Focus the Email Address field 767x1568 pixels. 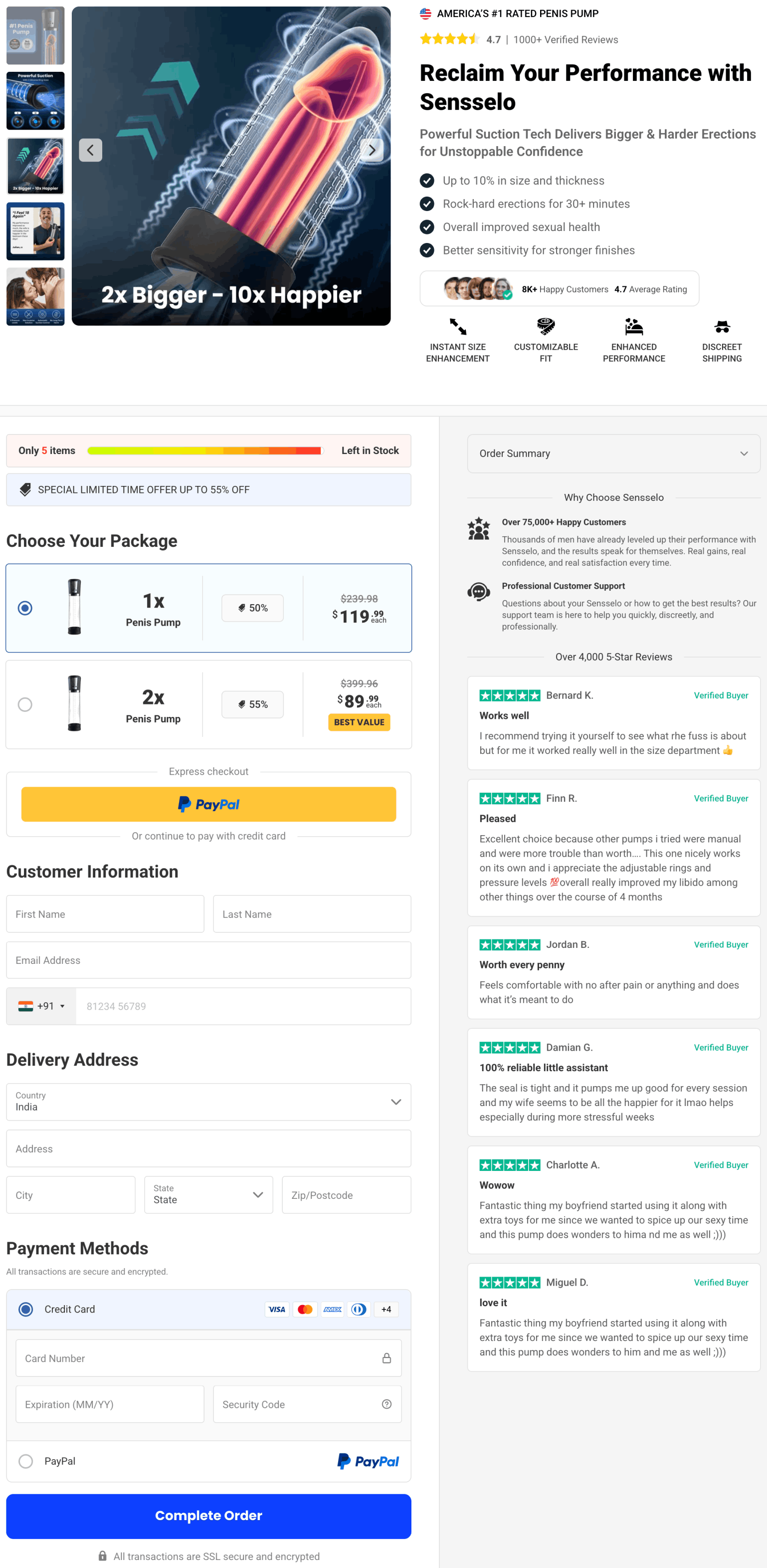click(x=208, y=960)
